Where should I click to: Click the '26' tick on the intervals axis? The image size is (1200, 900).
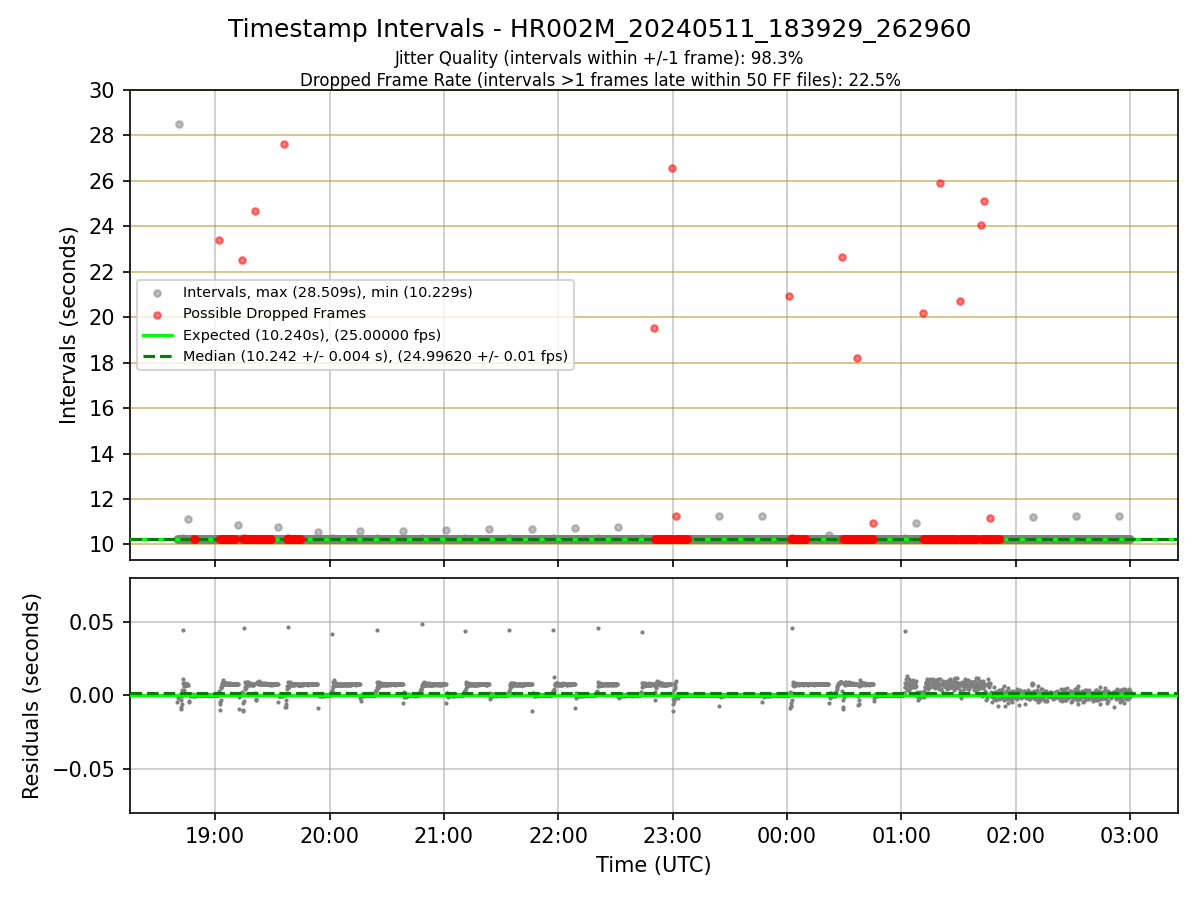pos(101,181)
